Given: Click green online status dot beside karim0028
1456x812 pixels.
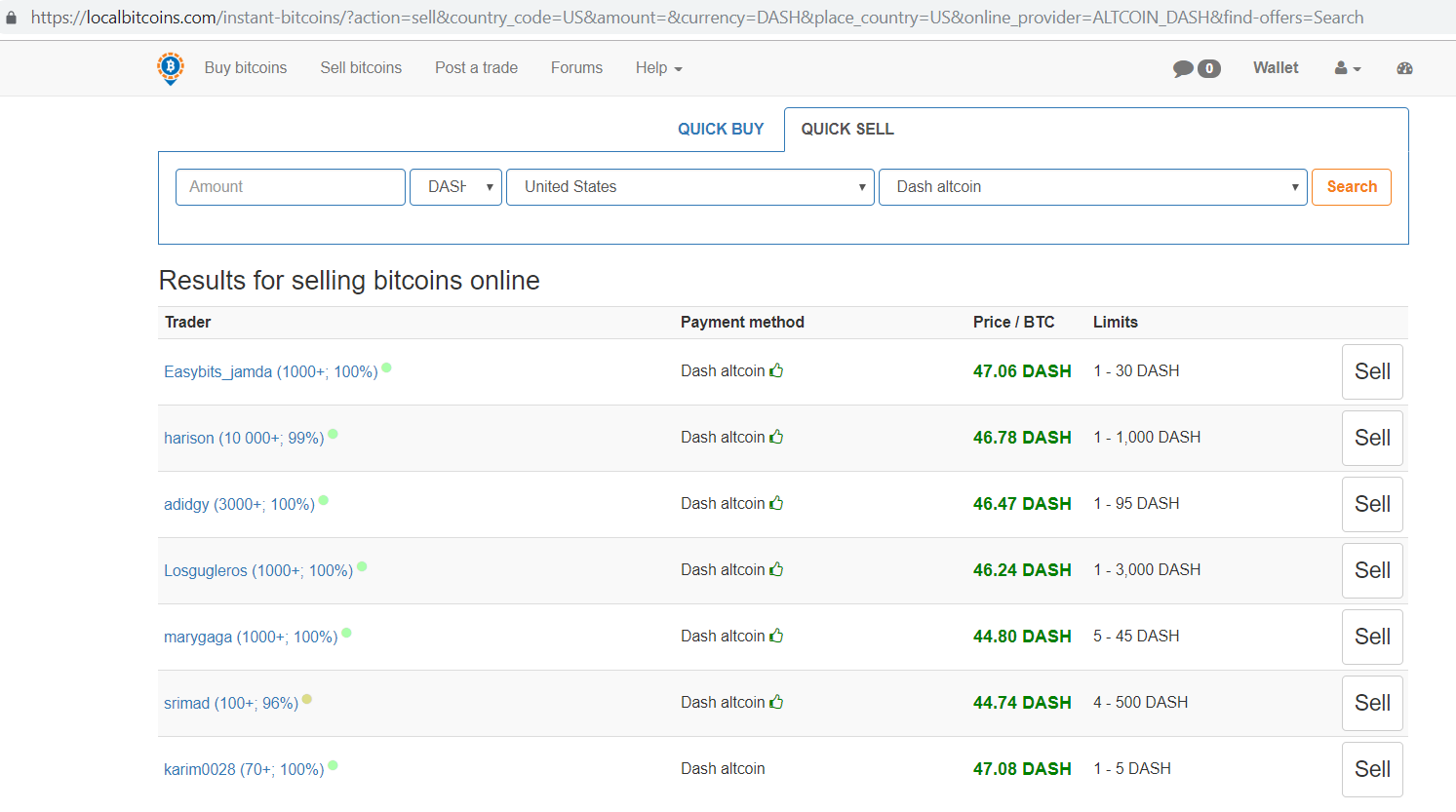Looking at the screenshot, I should 333,765.
